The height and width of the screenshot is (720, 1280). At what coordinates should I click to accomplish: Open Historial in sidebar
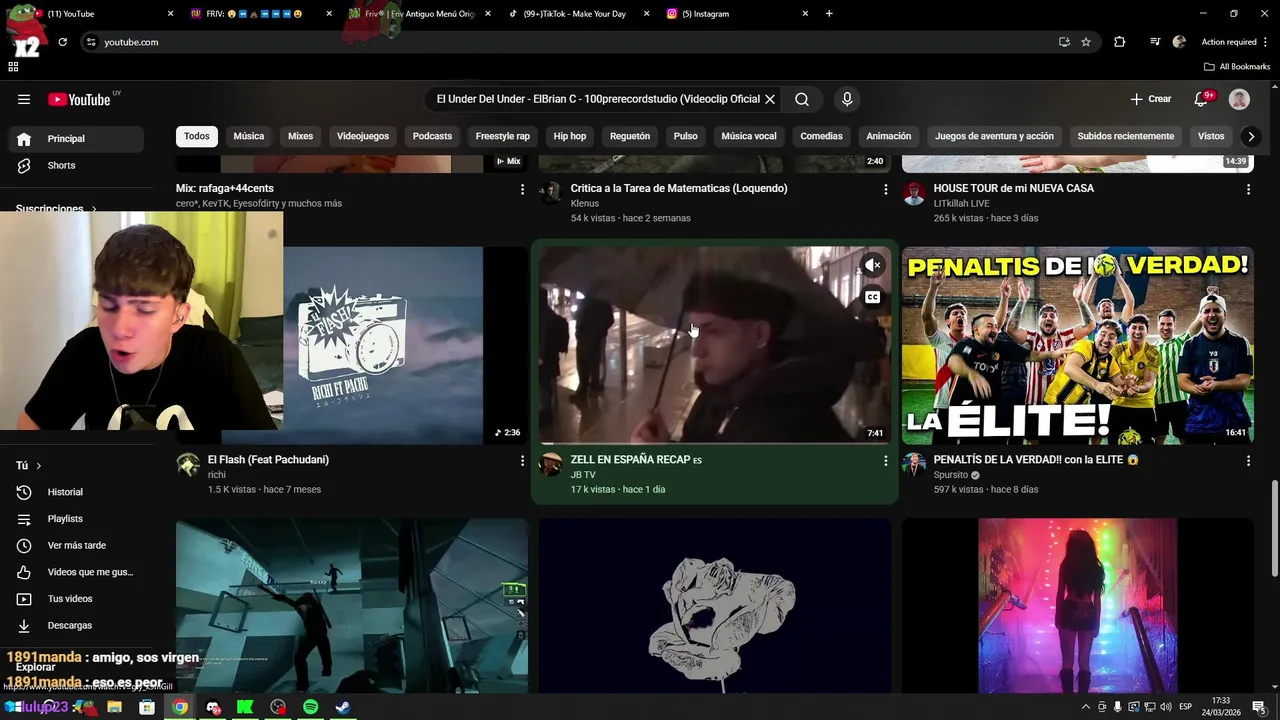pos(76,492)
